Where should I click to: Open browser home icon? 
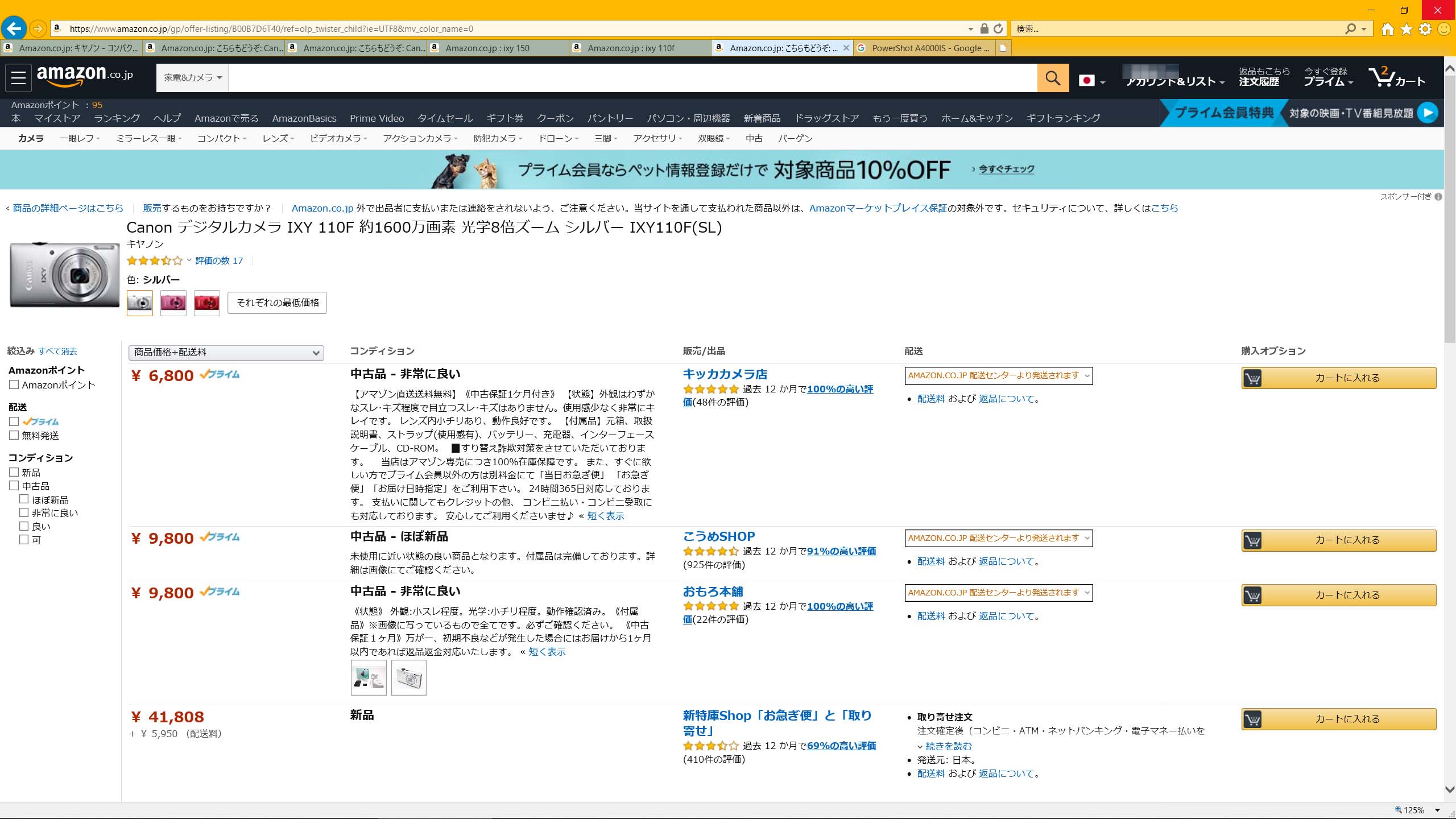tap(1387, 29)
